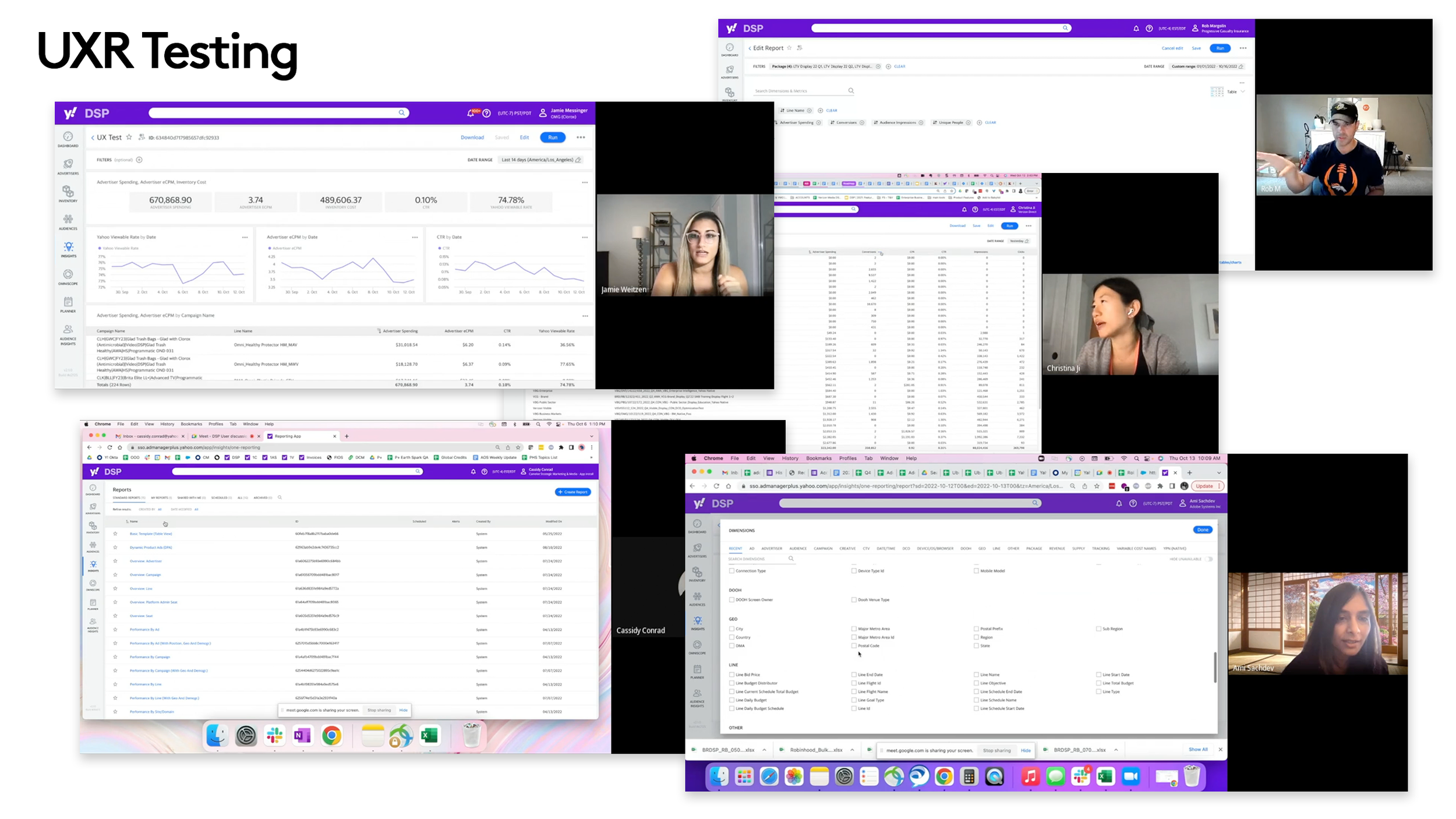The image size is (1456, 819).
Task: Click the Dimensions dialog vertical scrollbar
Action: [1215, 667]
